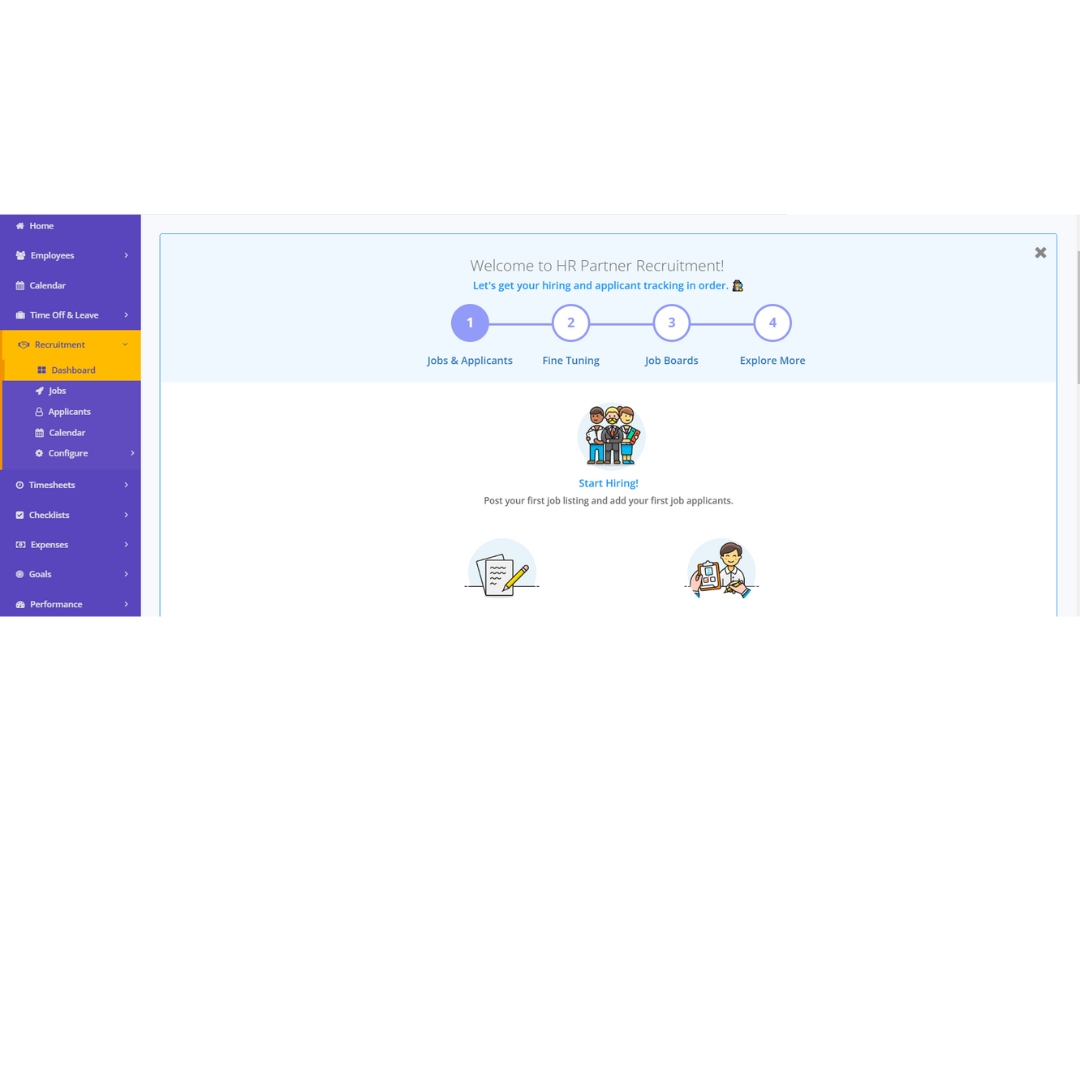Click the Configure gear icon
The height and width of the screenshot is (1080, 1080).
point(40,454)
